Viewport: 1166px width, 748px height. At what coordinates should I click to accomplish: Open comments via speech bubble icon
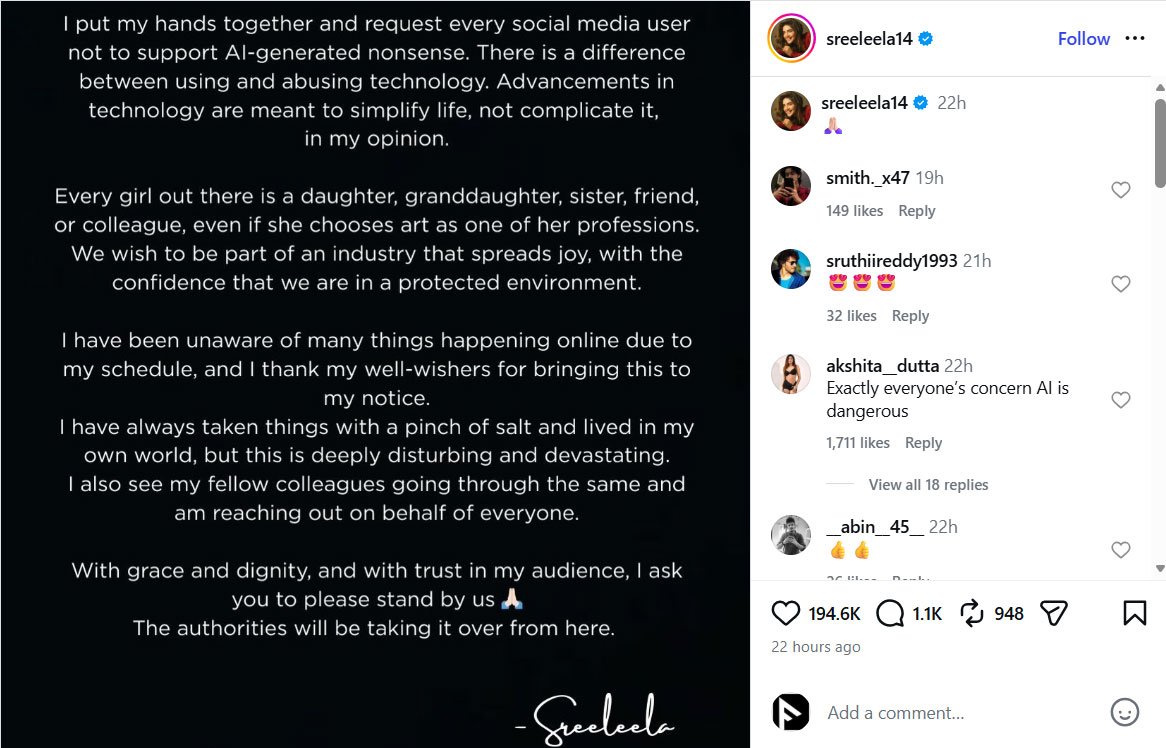tap(889, 613)
